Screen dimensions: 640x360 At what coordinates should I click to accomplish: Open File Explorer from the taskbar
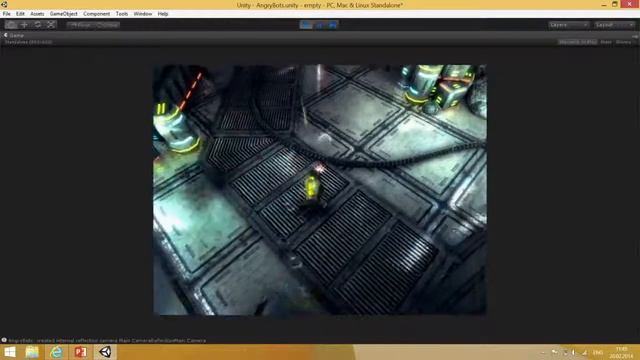click(x=32, y=352)
